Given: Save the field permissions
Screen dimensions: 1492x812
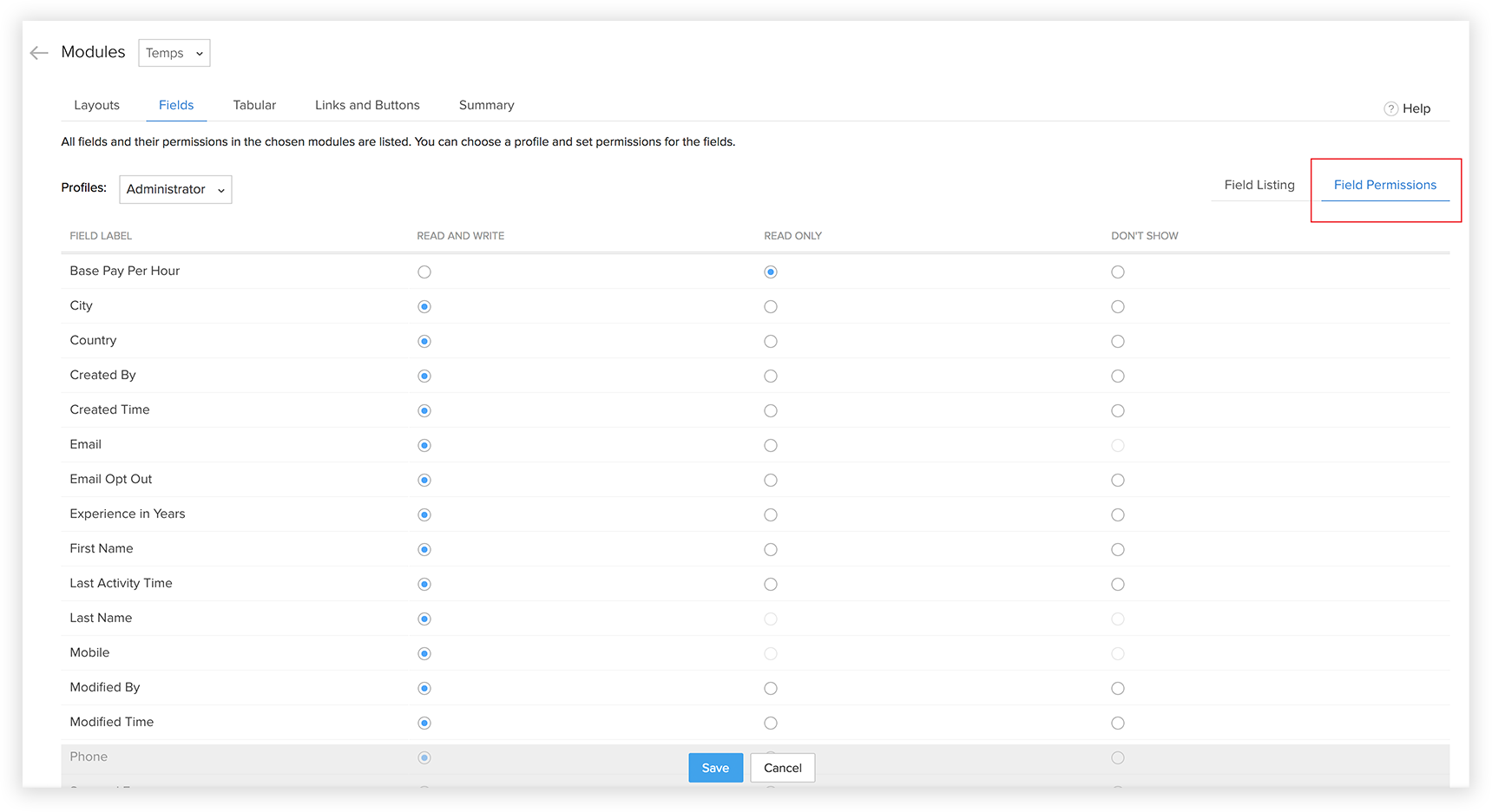Looking at the screenshot, I should point(715,768).
